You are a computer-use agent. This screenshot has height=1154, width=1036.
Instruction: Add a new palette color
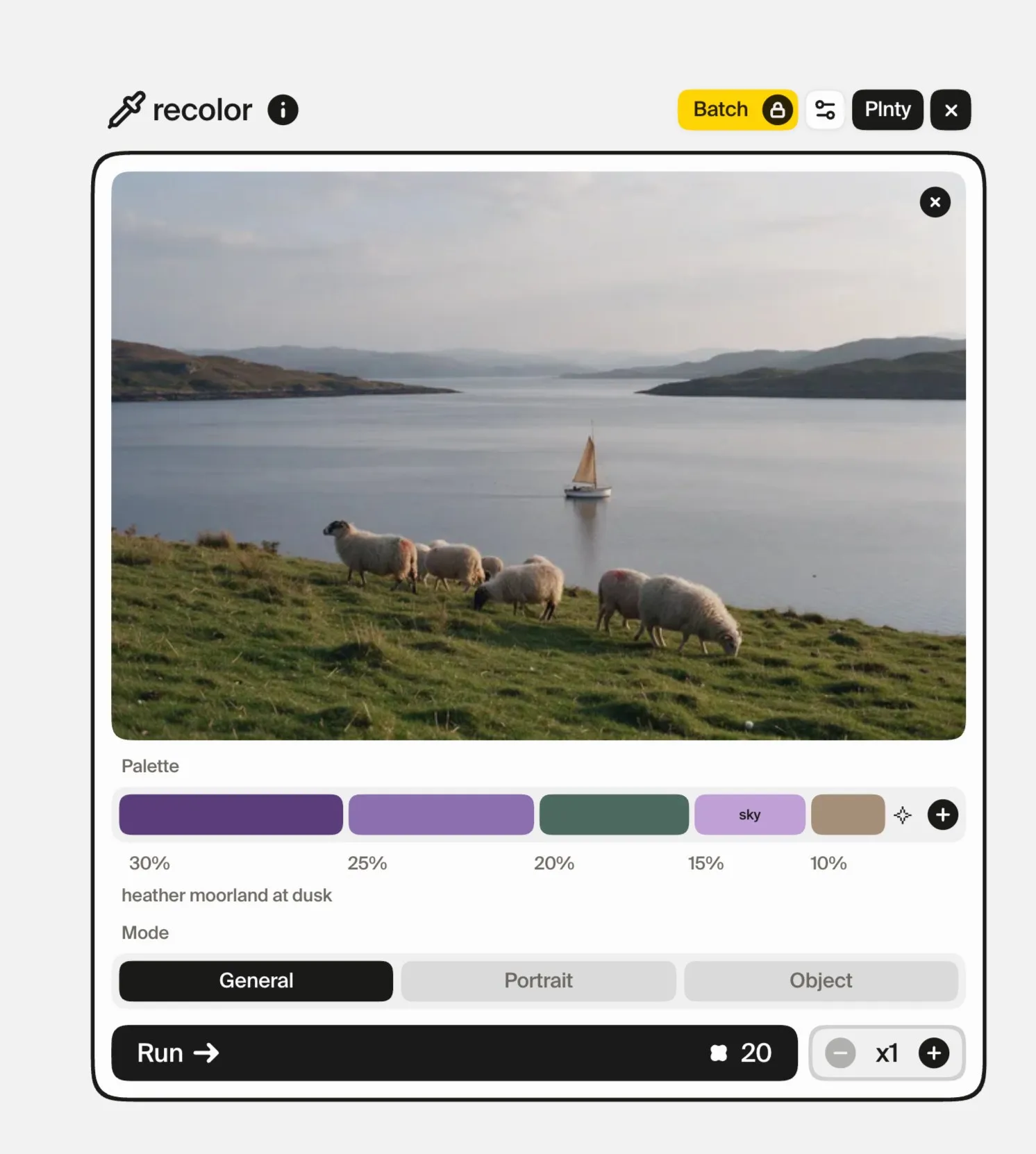coord(942,814)
